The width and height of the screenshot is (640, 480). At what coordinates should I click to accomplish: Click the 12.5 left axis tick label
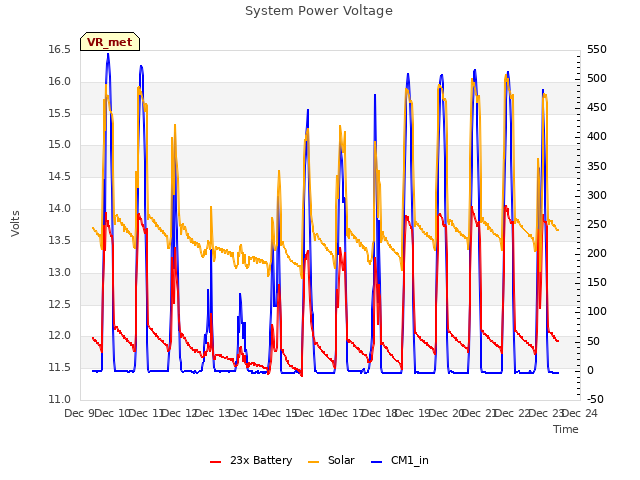(59, 304)
